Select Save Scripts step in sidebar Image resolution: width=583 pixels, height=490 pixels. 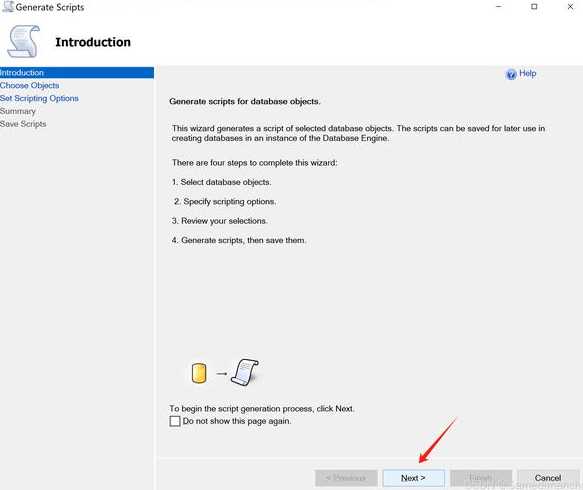[23, 124]
